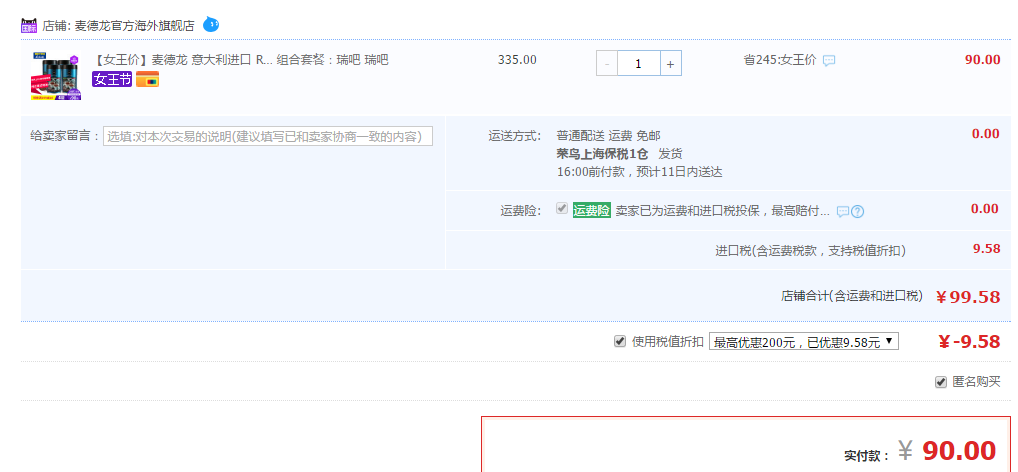Click the final payment amount ¥90.00

point(947,450)
